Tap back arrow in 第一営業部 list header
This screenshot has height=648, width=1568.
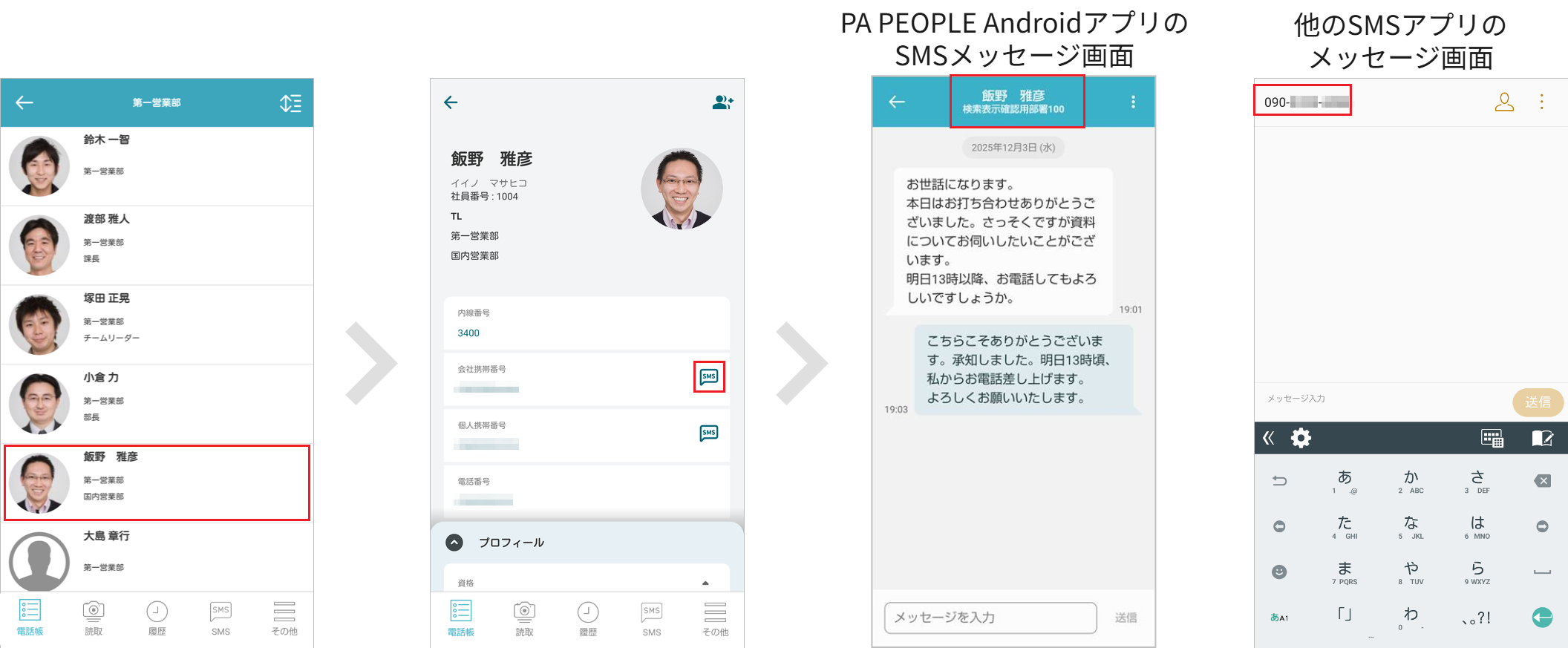[x=24, y=102]
